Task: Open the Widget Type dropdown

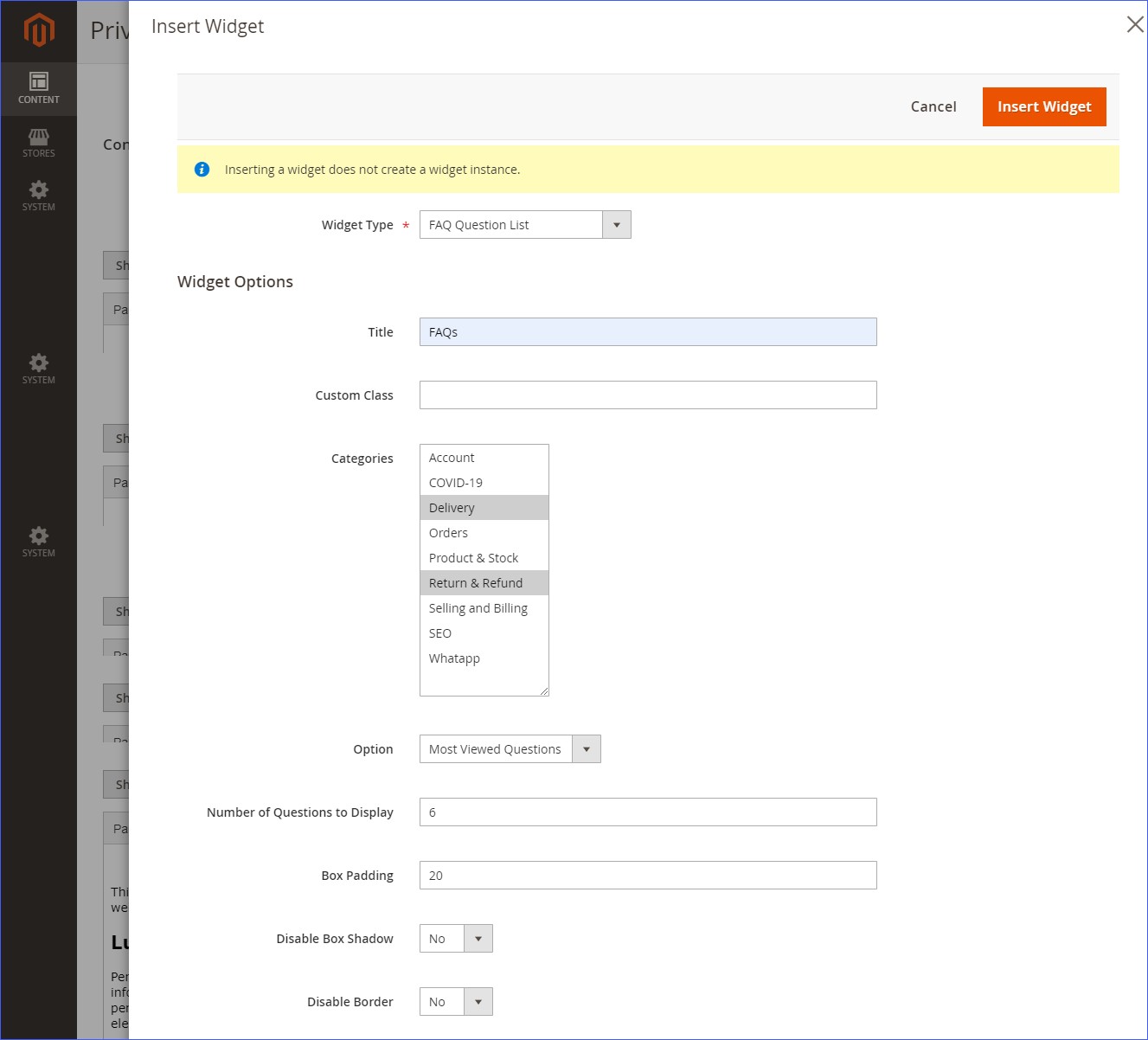Action: click(616, 224)
